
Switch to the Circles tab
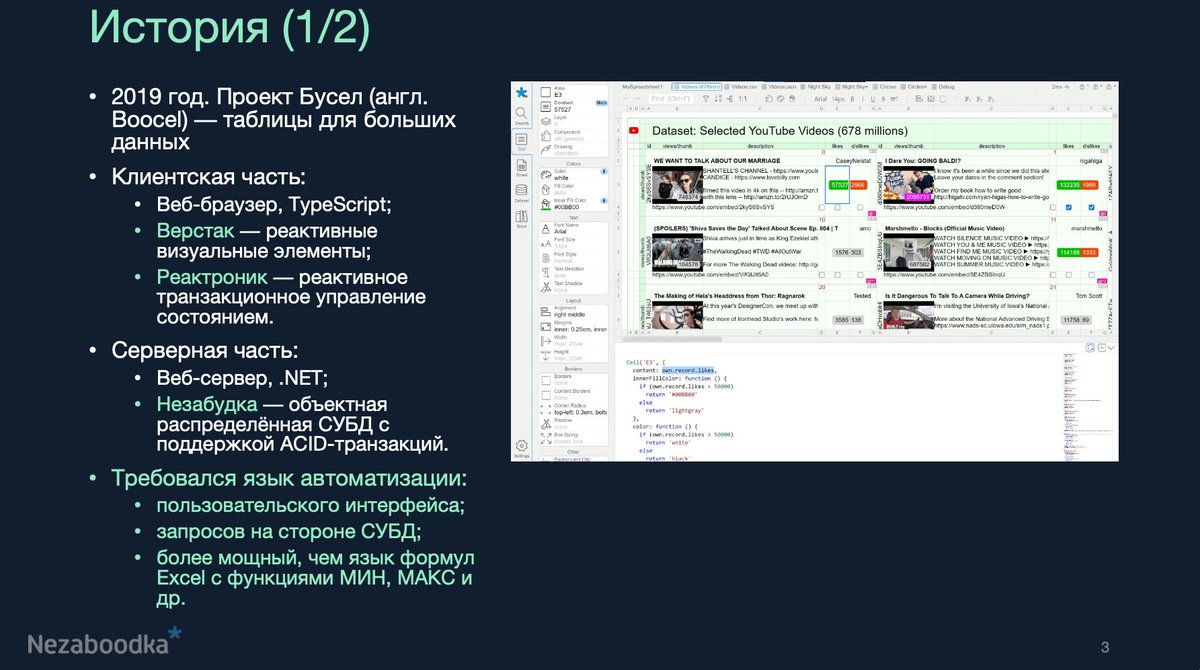coord(885,87)
